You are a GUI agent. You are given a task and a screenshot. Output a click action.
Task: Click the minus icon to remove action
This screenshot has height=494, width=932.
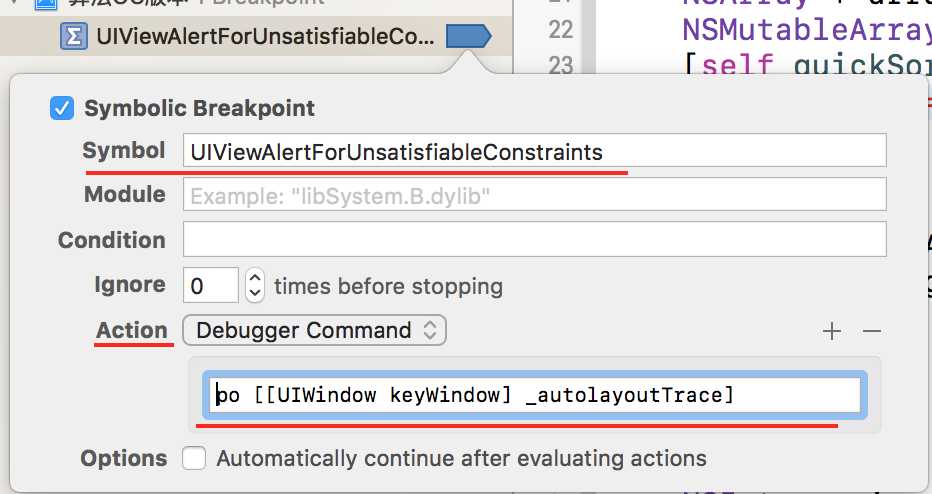click(871, 331)
